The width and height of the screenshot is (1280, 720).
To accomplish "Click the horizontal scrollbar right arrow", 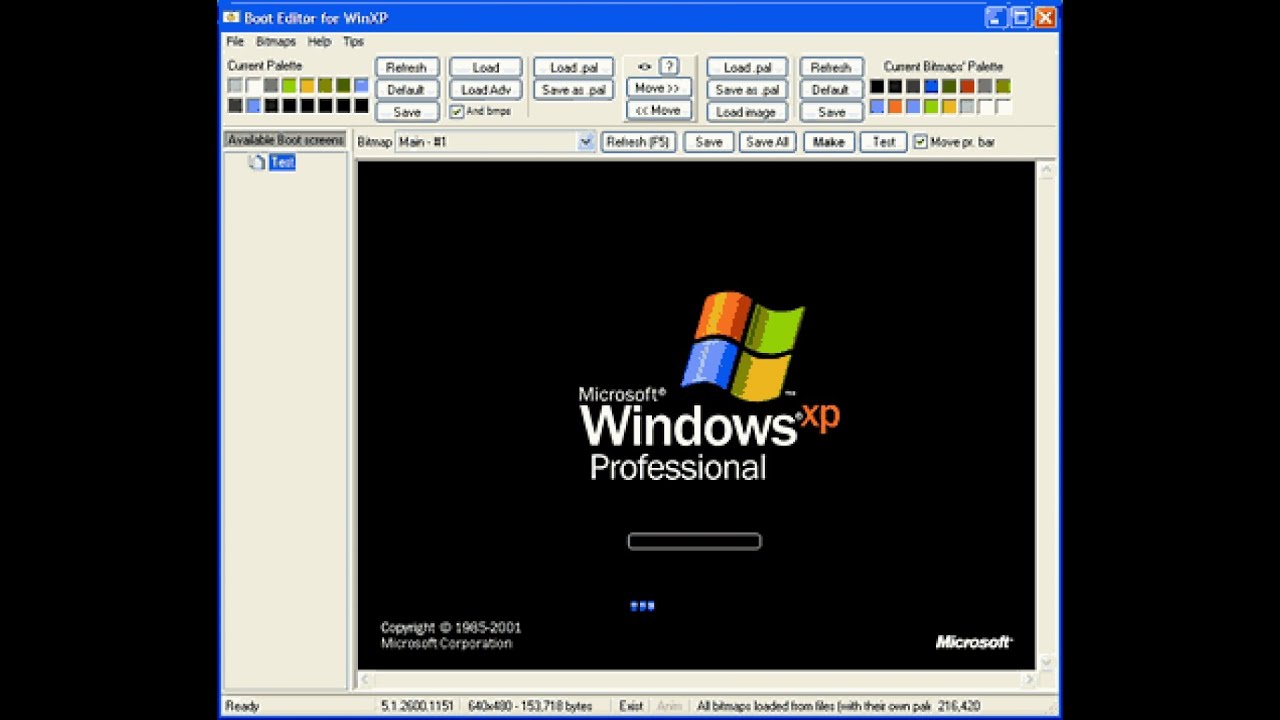I will coord(1028,680).
